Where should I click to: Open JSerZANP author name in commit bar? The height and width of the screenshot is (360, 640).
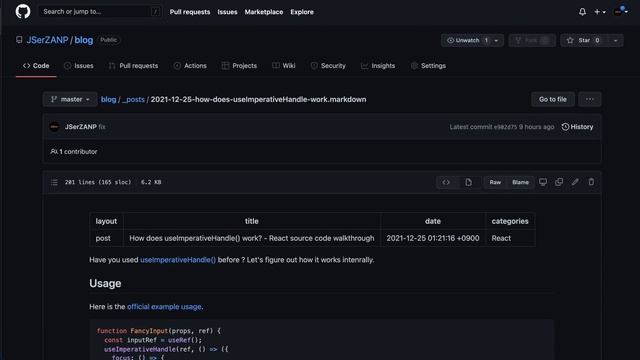[x=81, y=127]
